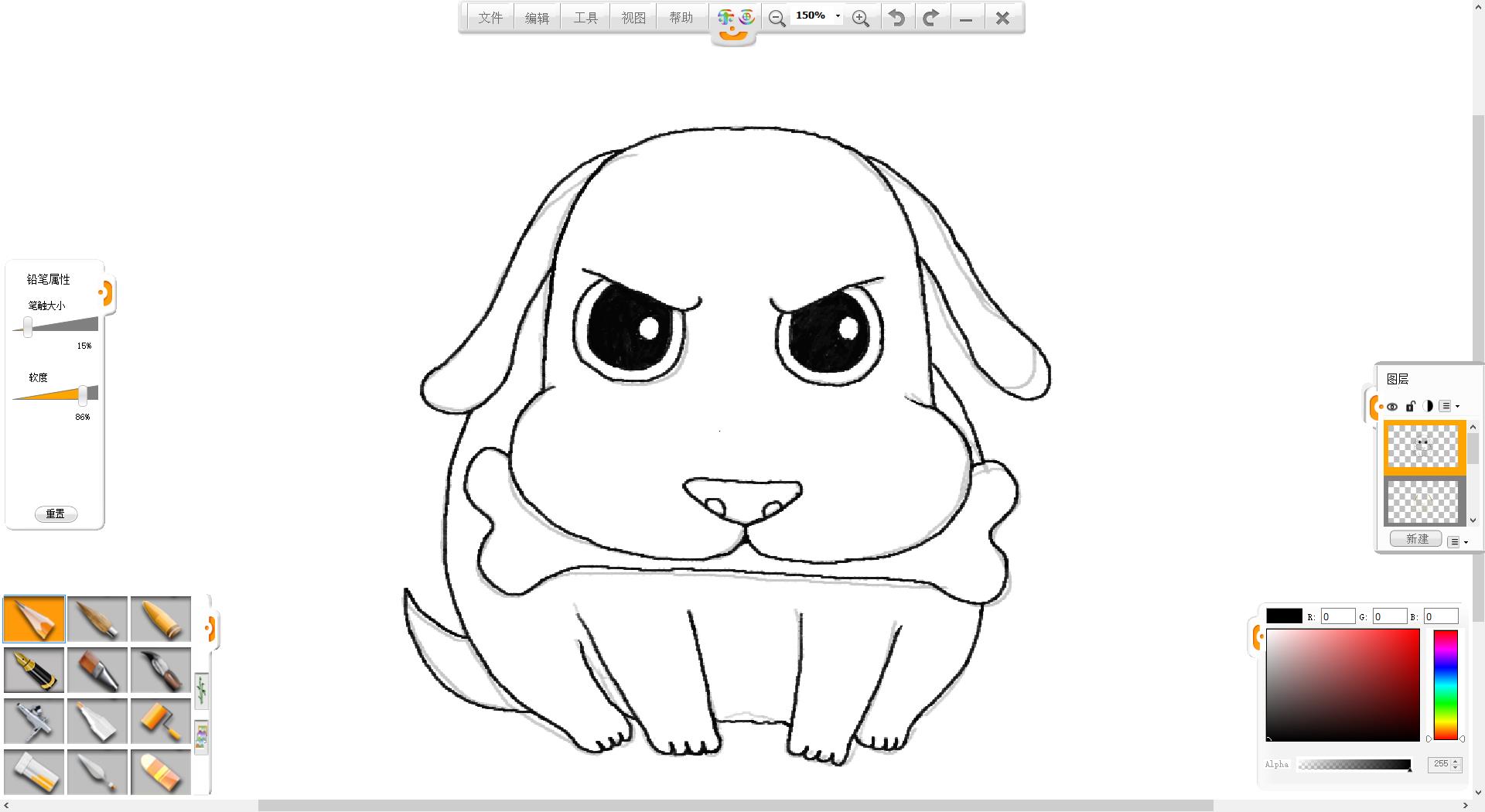Click the zoom in magnifier
This screenshot has width=1485, height=812.
pyautogui.click(x=860, y=19)
